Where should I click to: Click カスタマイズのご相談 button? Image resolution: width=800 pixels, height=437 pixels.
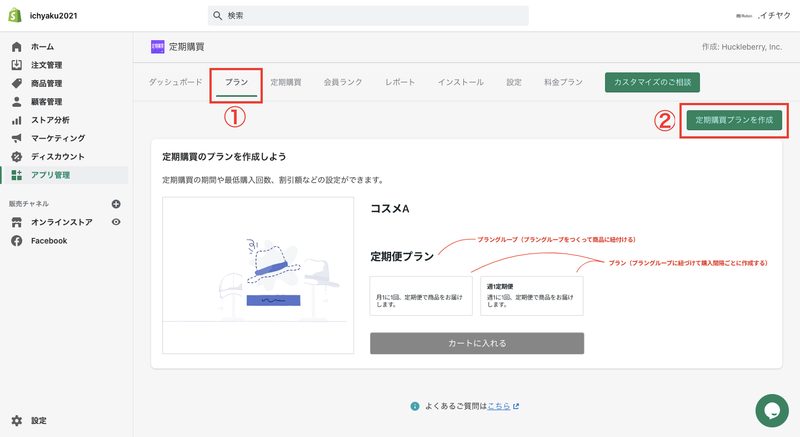point(652,82)
